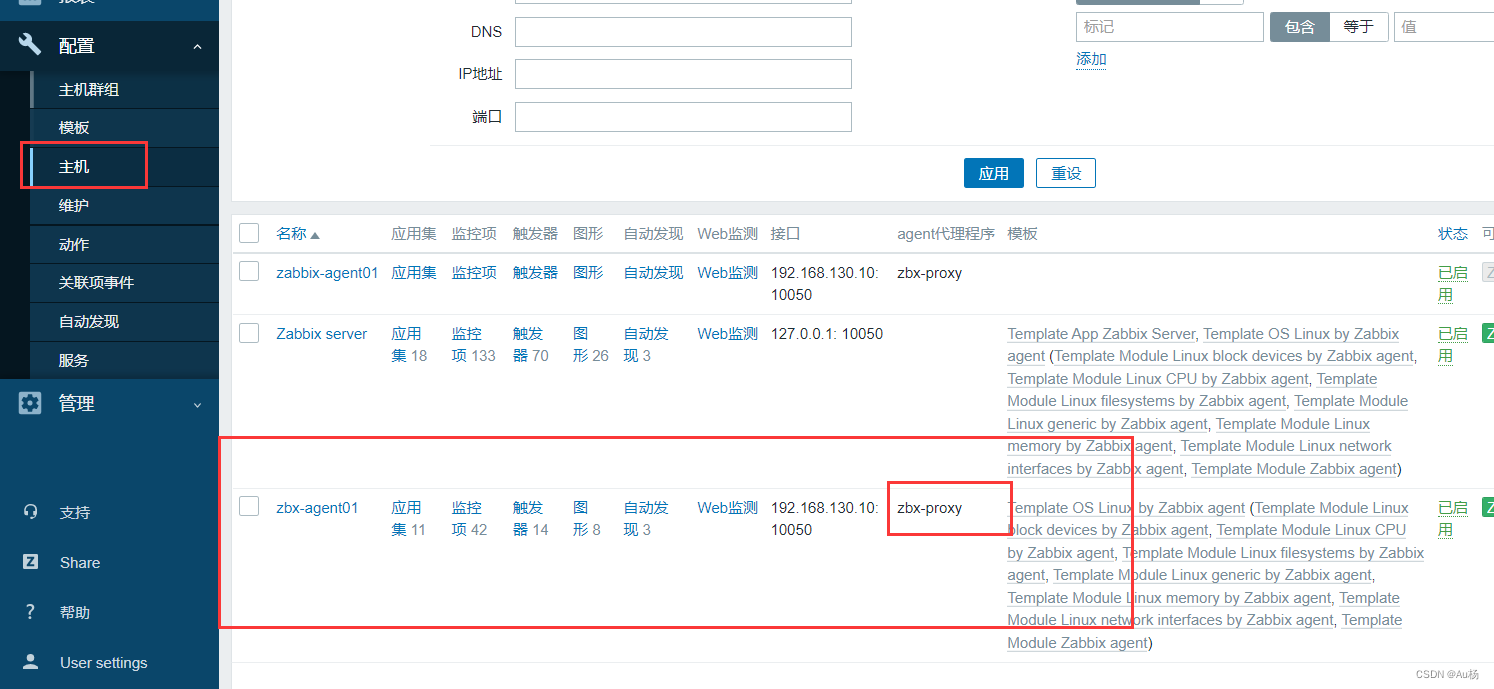This screenshot has height=689, width=1494.
Task: Open Web监测 link of zabbix-agent01
Action: click(x=727, y=272)
